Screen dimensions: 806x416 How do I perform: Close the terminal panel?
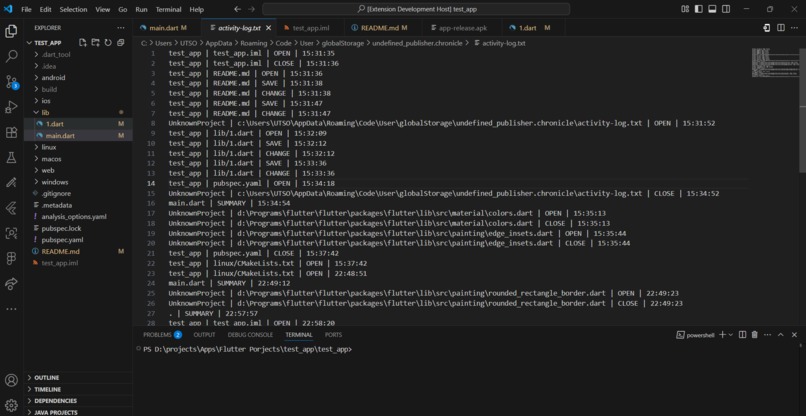[x=794, y=335]
